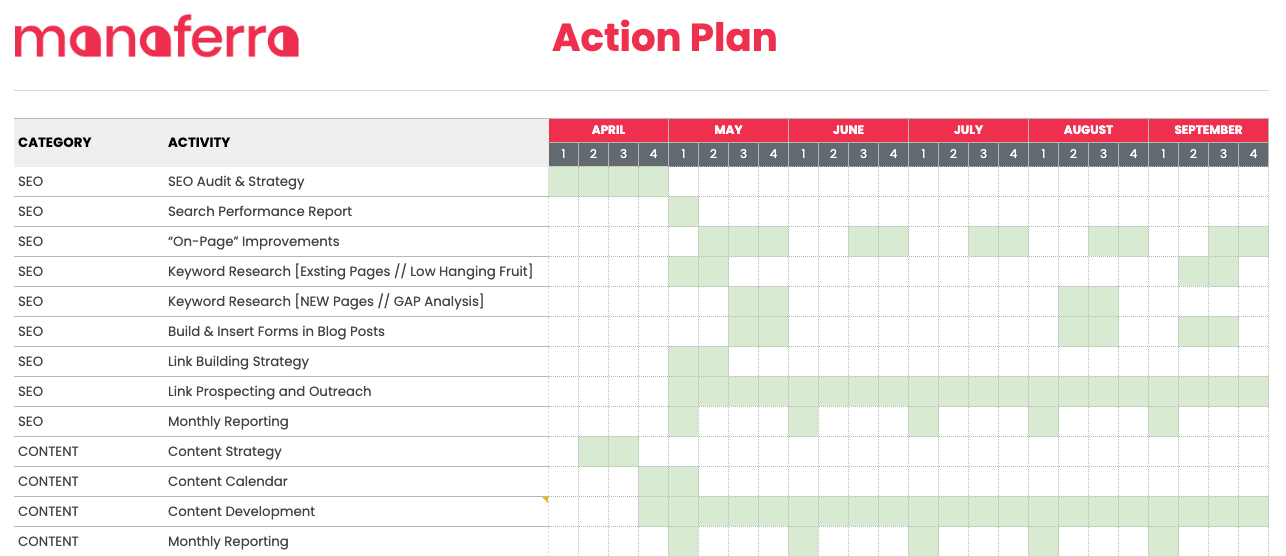The image size is (1286, 556).
Task: Select the CATEGORY column header
Action: point(55,142)
